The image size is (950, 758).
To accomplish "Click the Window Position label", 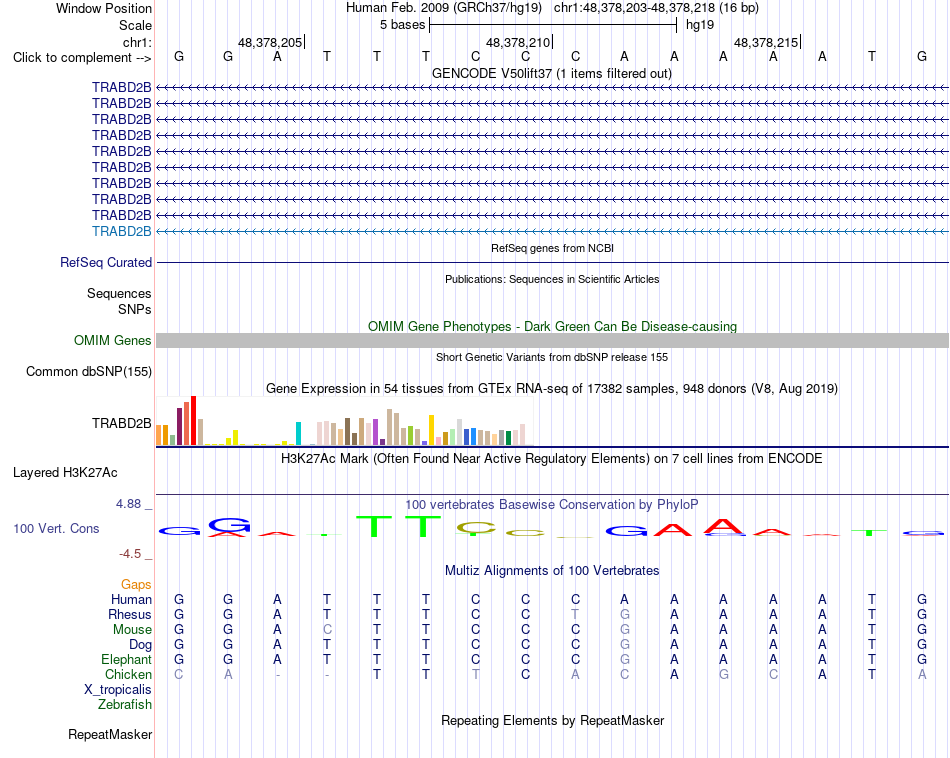I will tap(104, 8).
